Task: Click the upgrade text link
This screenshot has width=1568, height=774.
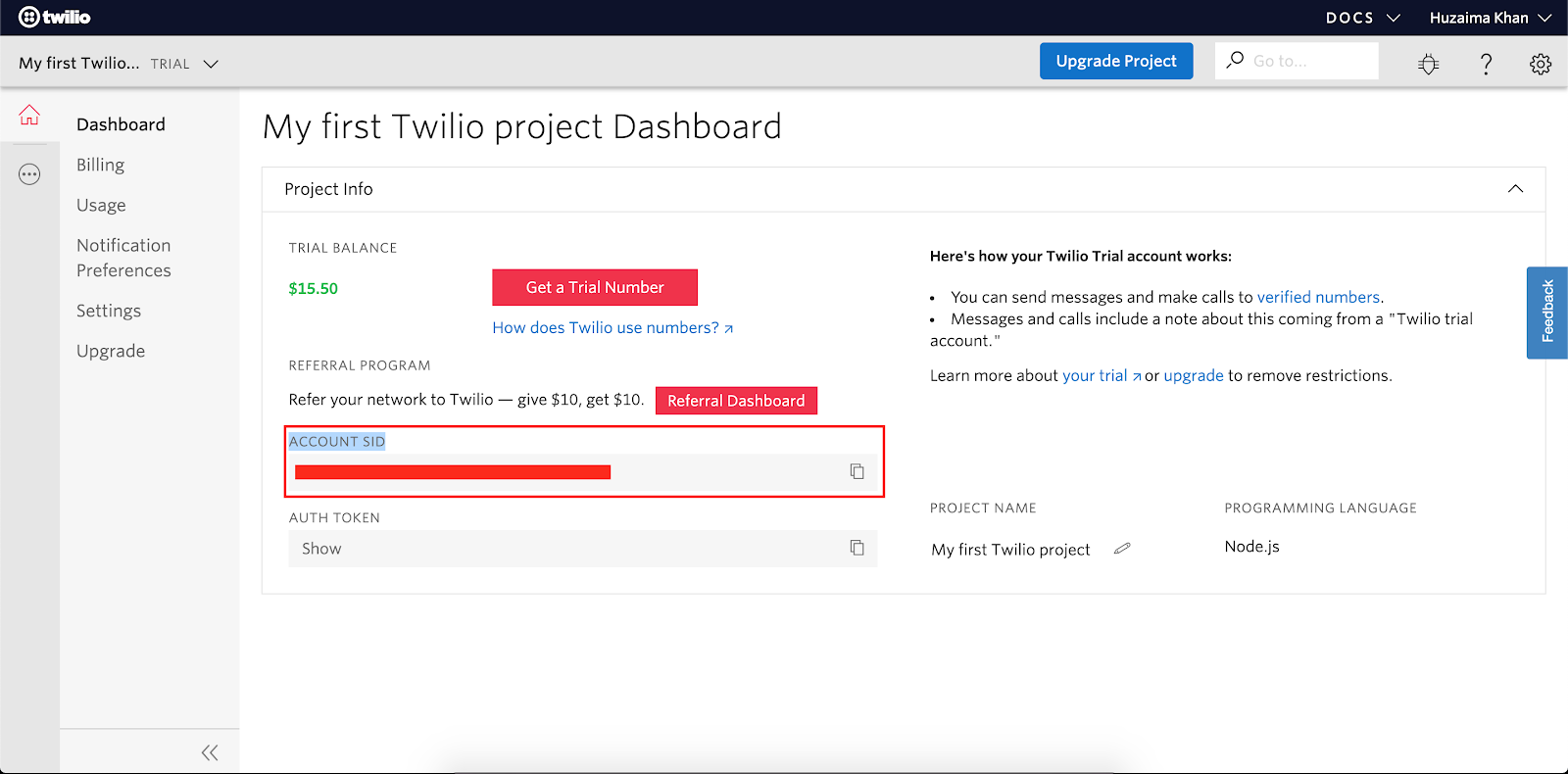Action: coord(1194,375)
